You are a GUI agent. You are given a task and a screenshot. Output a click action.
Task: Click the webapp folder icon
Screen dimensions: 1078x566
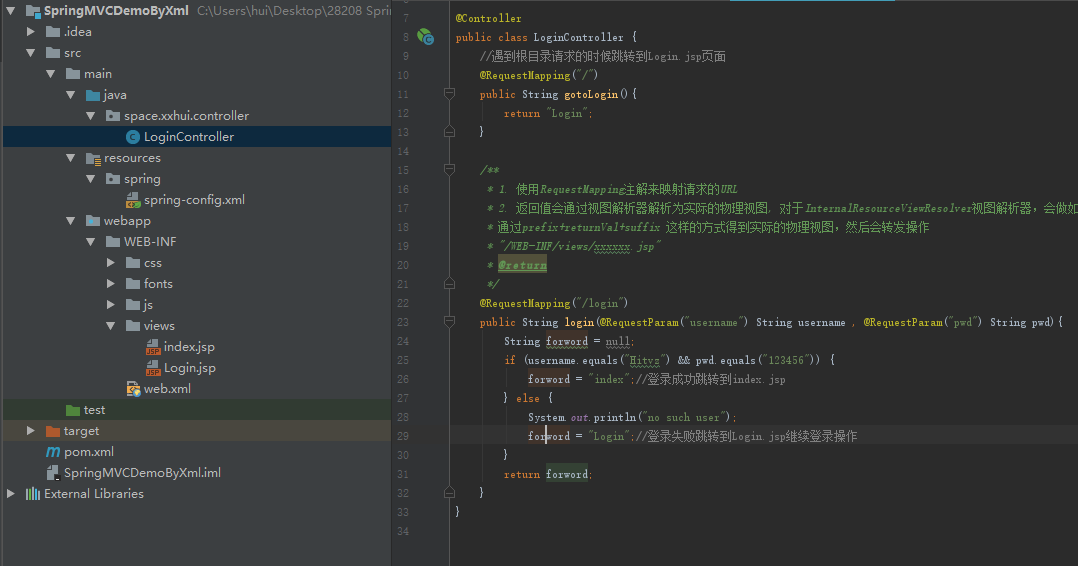click(93, 221)
